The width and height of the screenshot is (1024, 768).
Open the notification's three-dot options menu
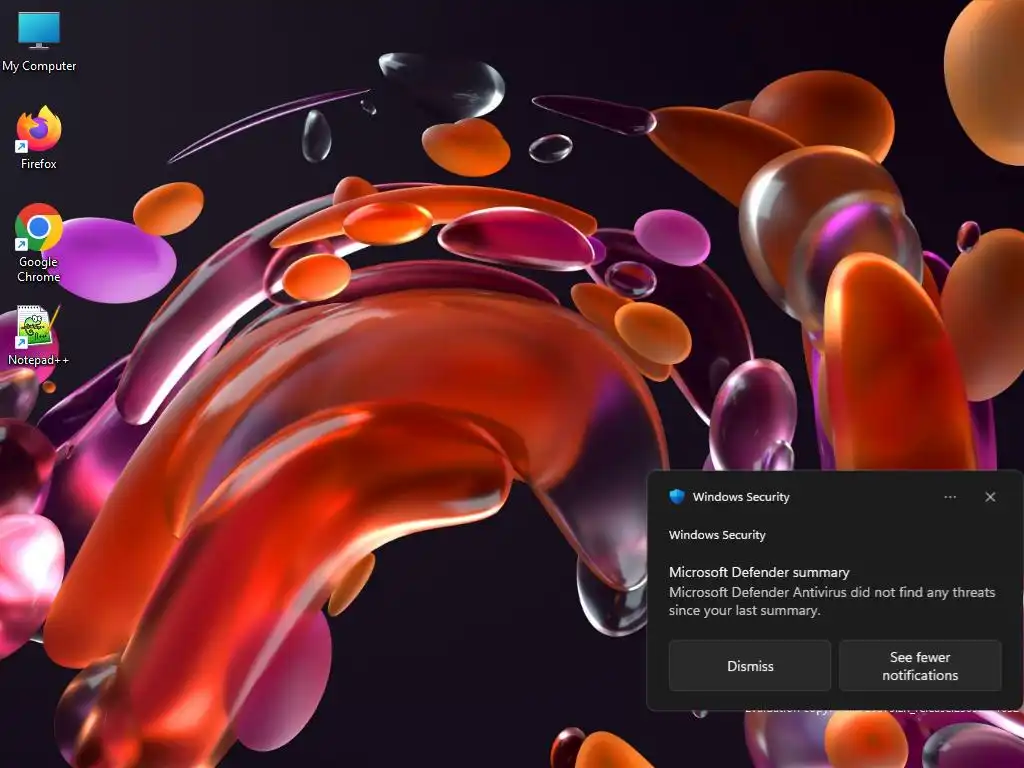point(950,497)
